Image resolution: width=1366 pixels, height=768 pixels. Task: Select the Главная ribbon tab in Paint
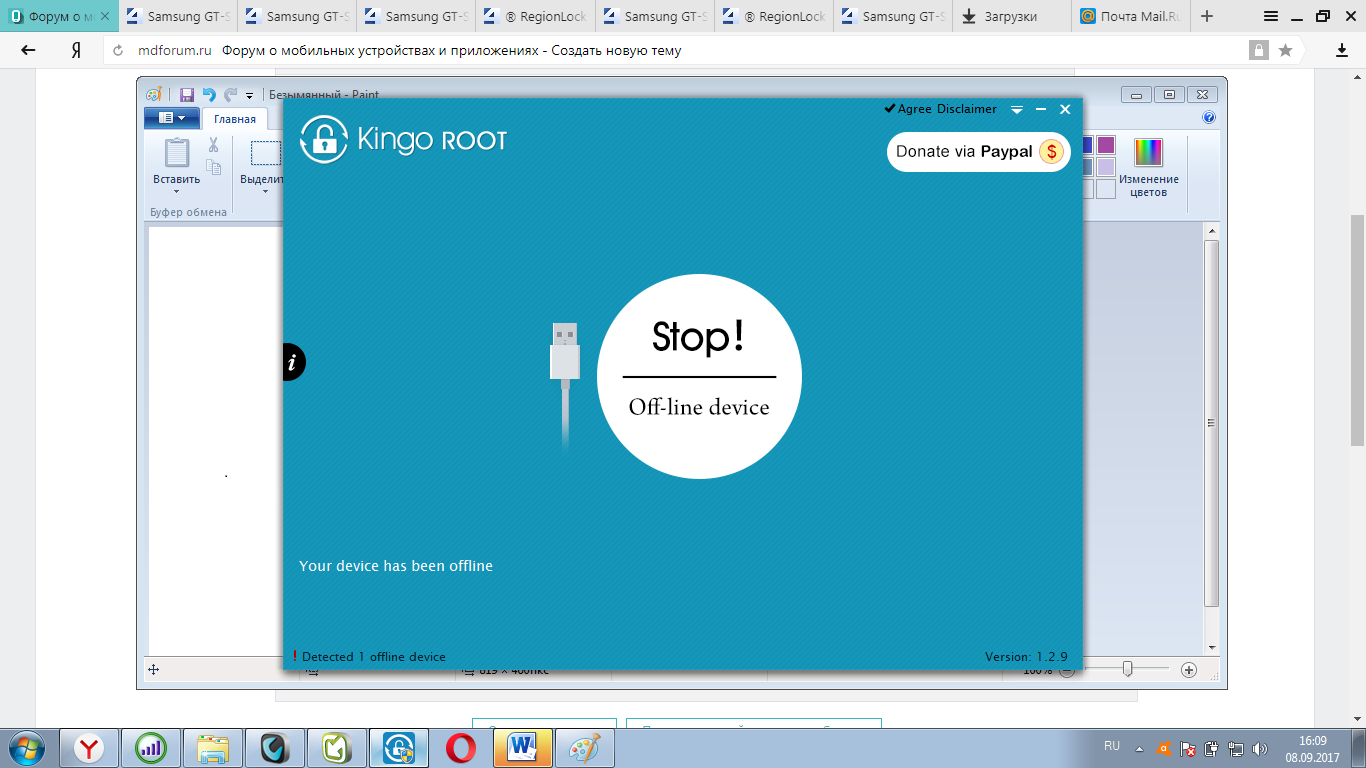pos(235,119)
